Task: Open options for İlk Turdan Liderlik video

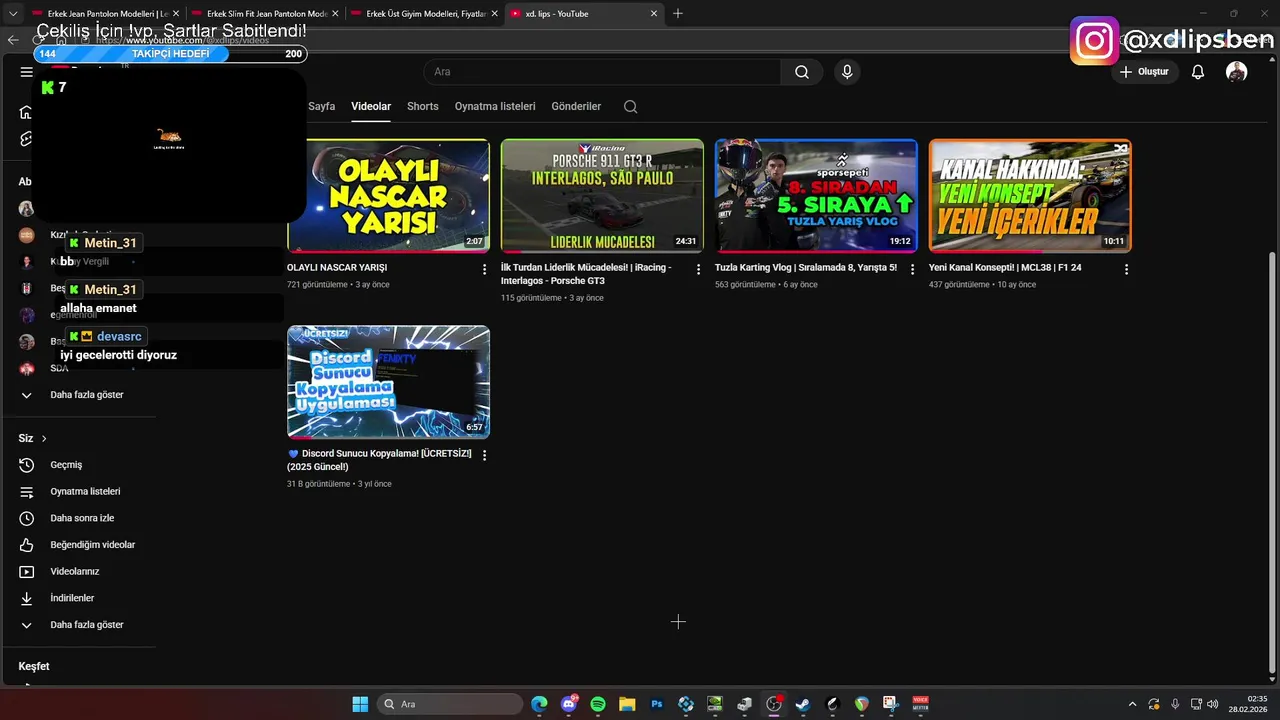Action: [x=698, y=269]
